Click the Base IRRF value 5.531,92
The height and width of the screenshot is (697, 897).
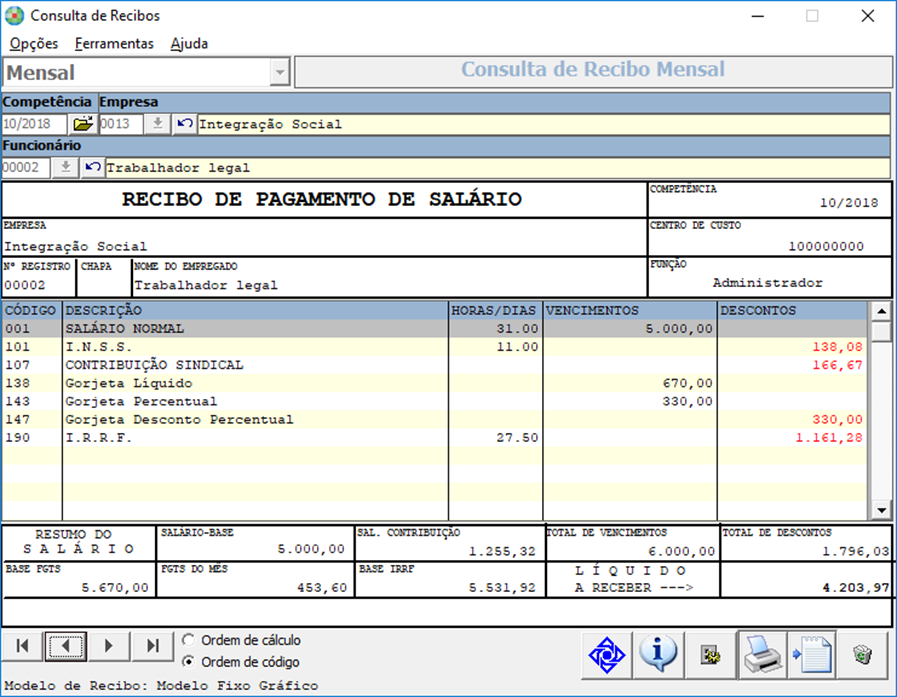point(502,588)
